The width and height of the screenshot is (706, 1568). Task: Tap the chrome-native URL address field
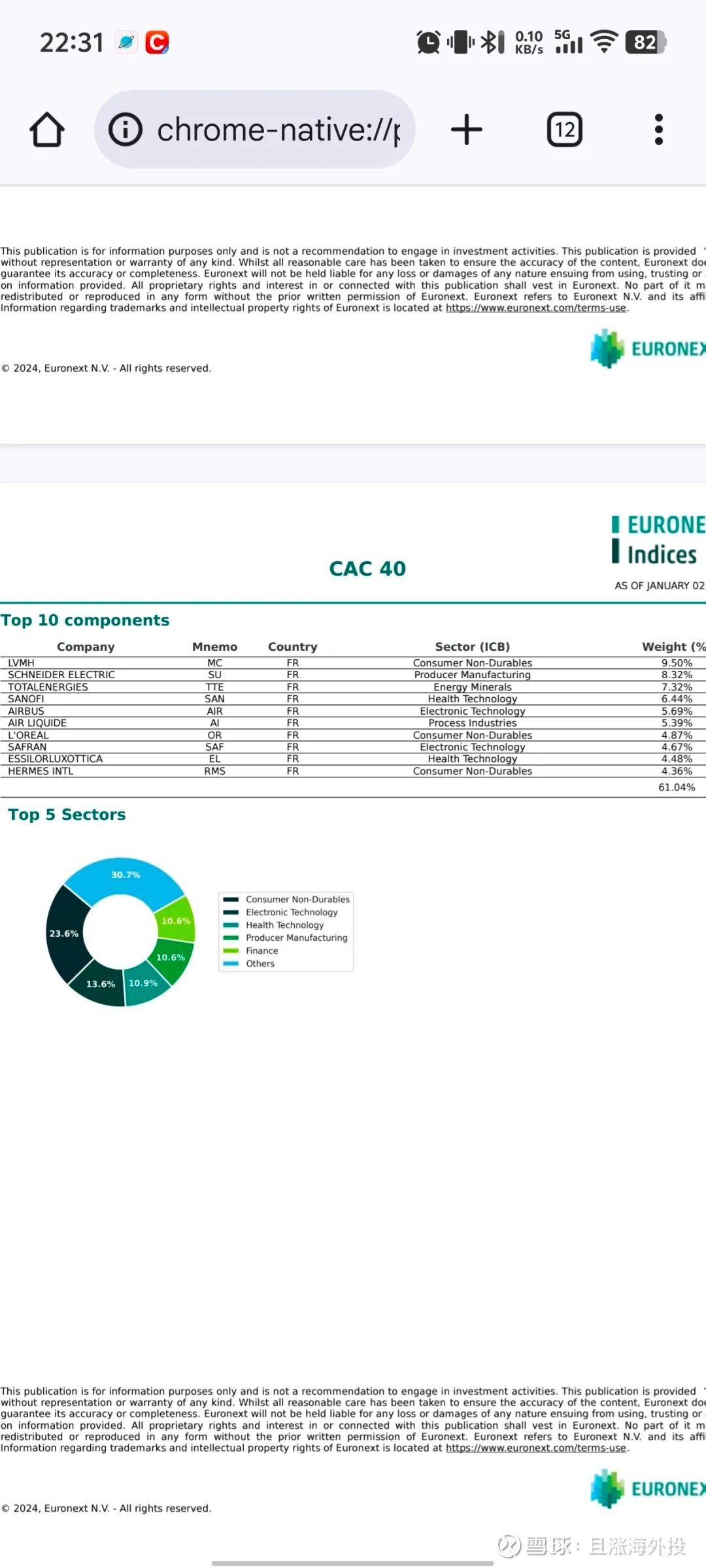pyautogui.click(x=255, y=129)
